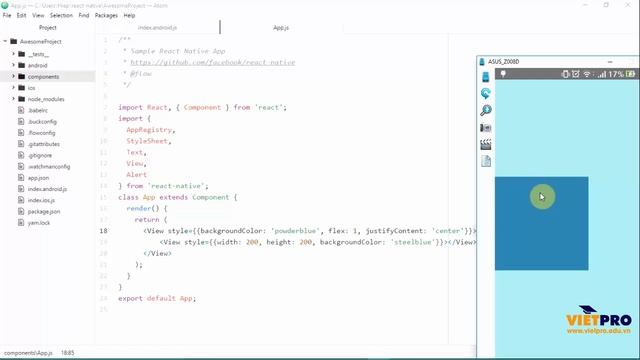Image resolution: width=640 pixels, height=360 pixels.
Task: Click the document icon in ASUS_Z008D sidebar
Action: [x=486, y=161]
